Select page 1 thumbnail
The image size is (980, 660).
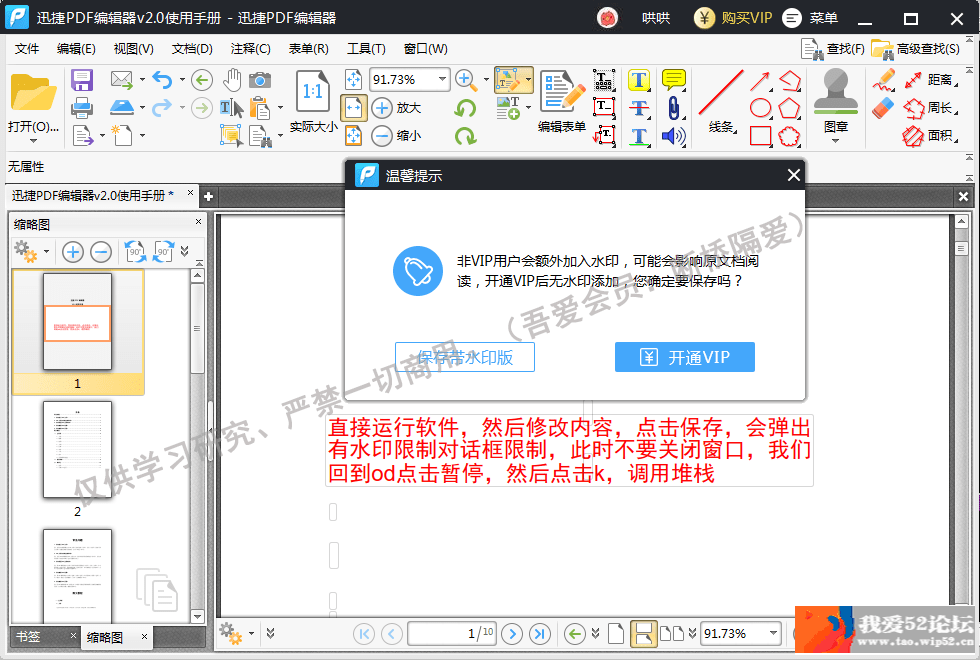(78, 321)
